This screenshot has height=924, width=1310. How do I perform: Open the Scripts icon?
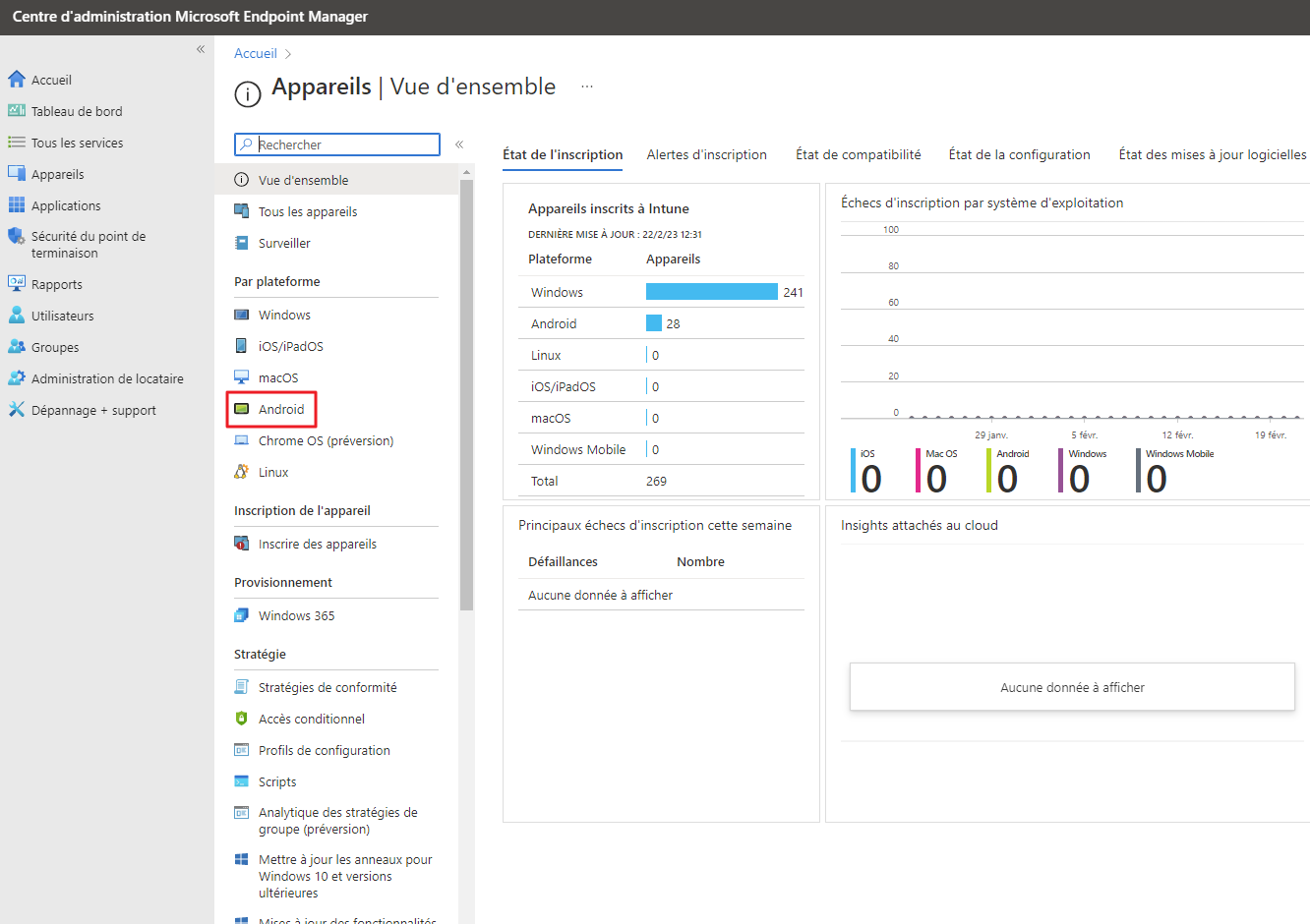241,781
